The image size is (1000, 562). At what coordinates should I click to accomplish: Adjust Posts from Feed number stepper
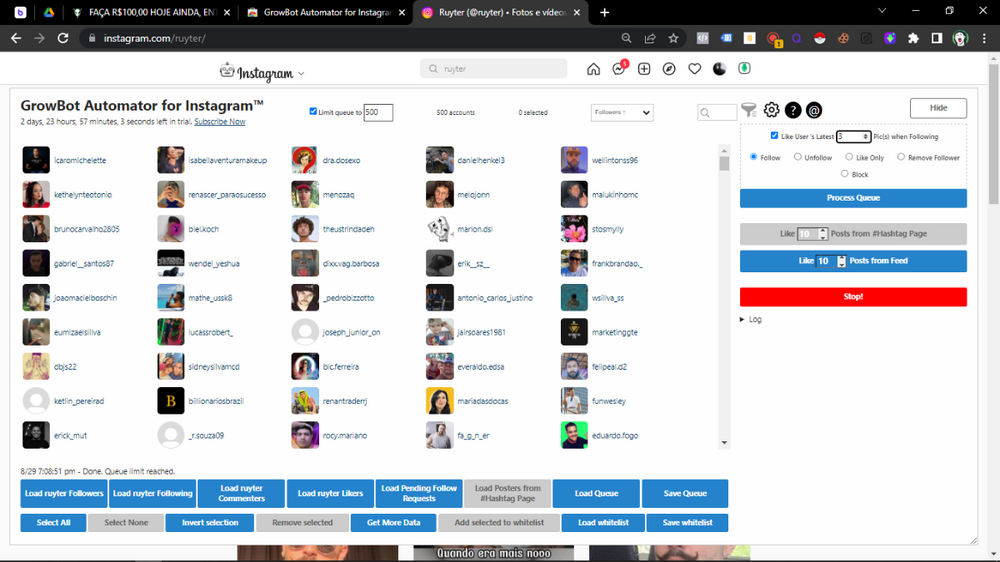(841, 261)
